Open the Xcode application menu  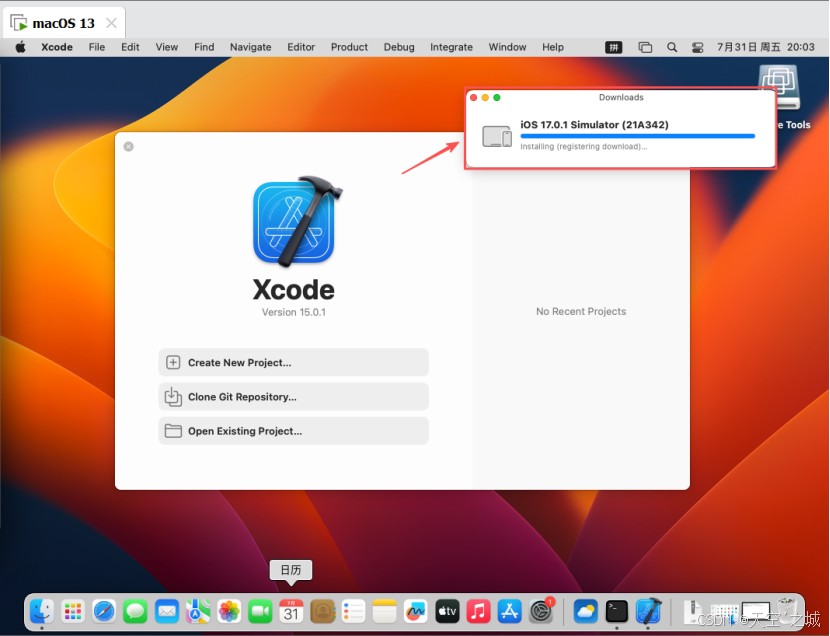tap(57, 47)
